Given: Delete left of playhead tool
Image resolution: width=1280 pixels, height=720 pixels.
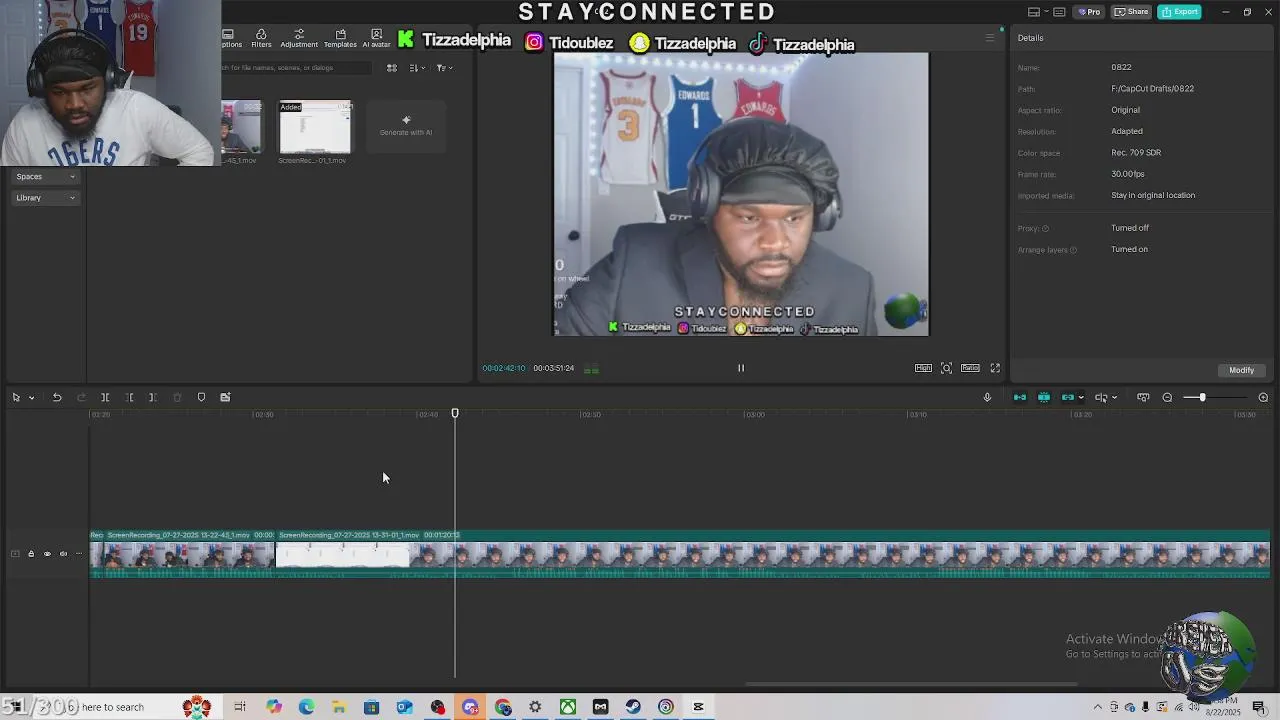Looking at the screenshot, I should (x=129, y=398).
